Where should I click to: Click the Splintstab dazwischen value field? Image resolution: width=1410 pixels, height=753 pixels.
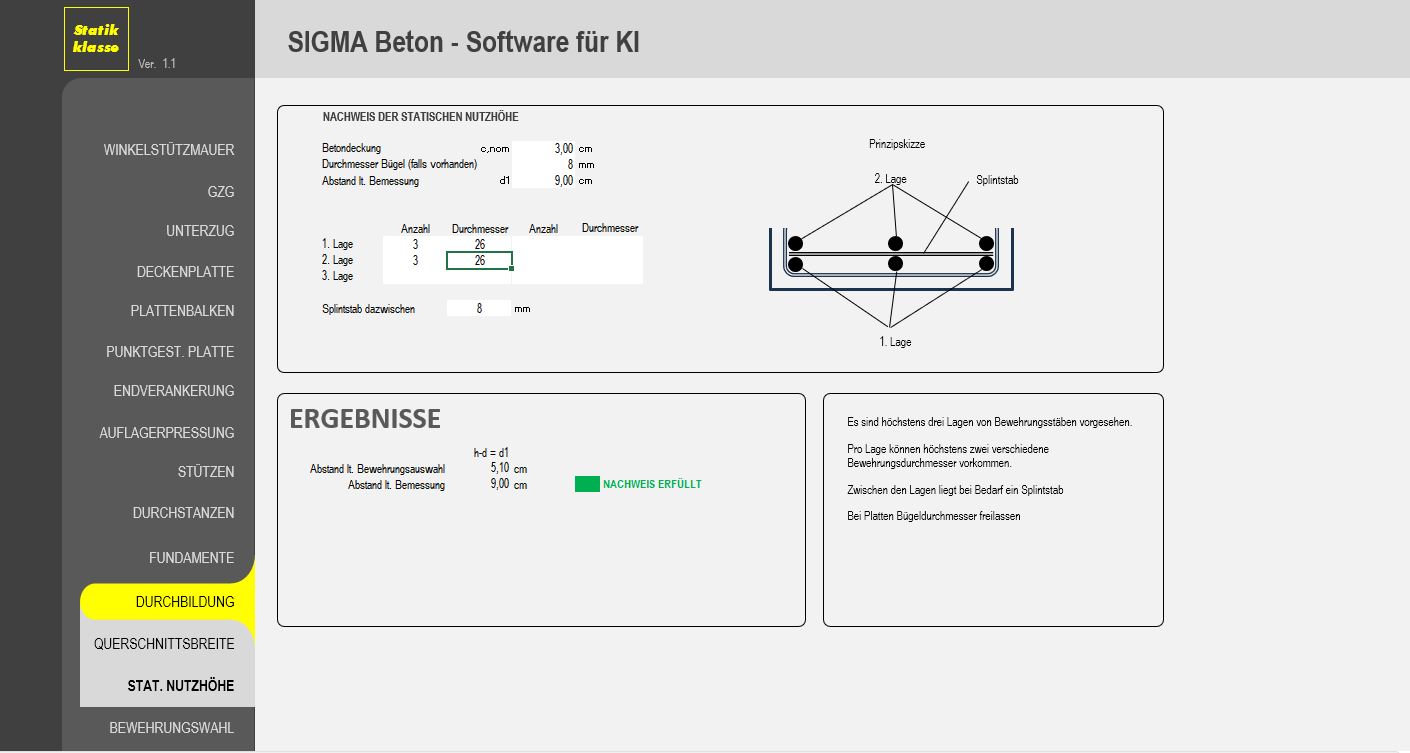pos(478,309)
